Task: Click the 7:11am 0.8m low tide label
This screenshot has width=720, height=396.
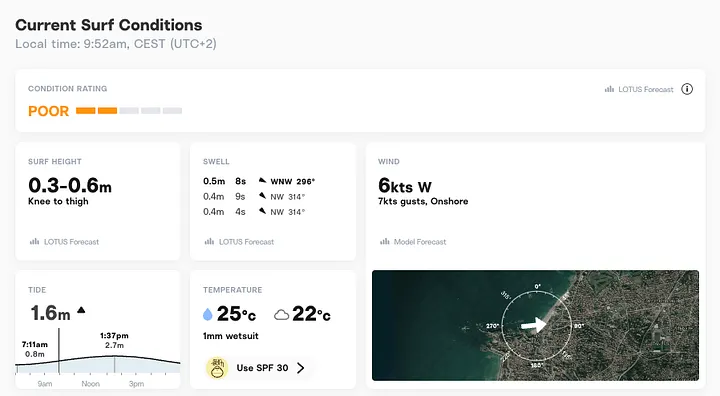Action: tap(35, 349)
